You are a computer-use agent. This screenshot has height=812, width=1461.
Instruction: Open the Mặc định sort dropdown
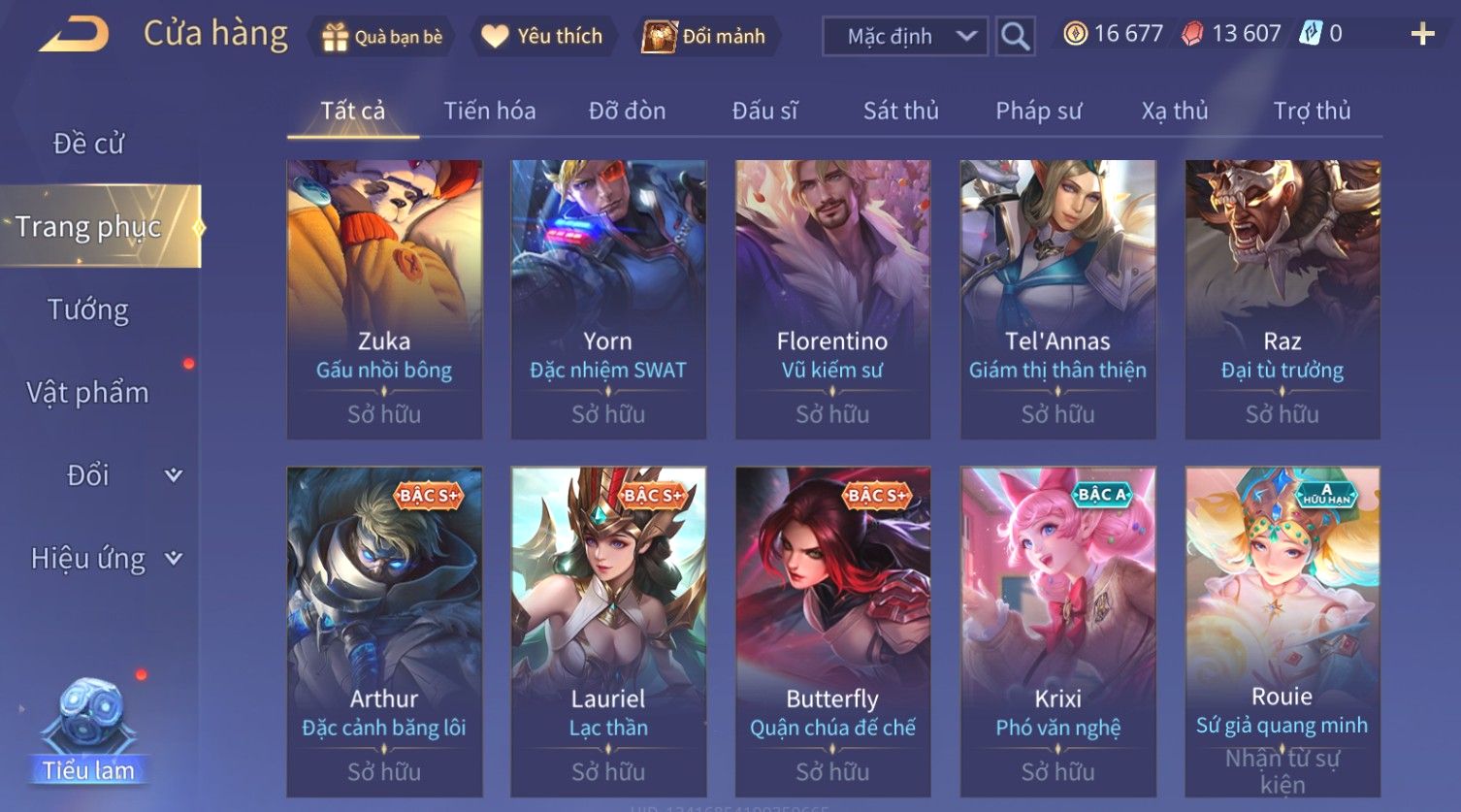[x=905, y=37]
